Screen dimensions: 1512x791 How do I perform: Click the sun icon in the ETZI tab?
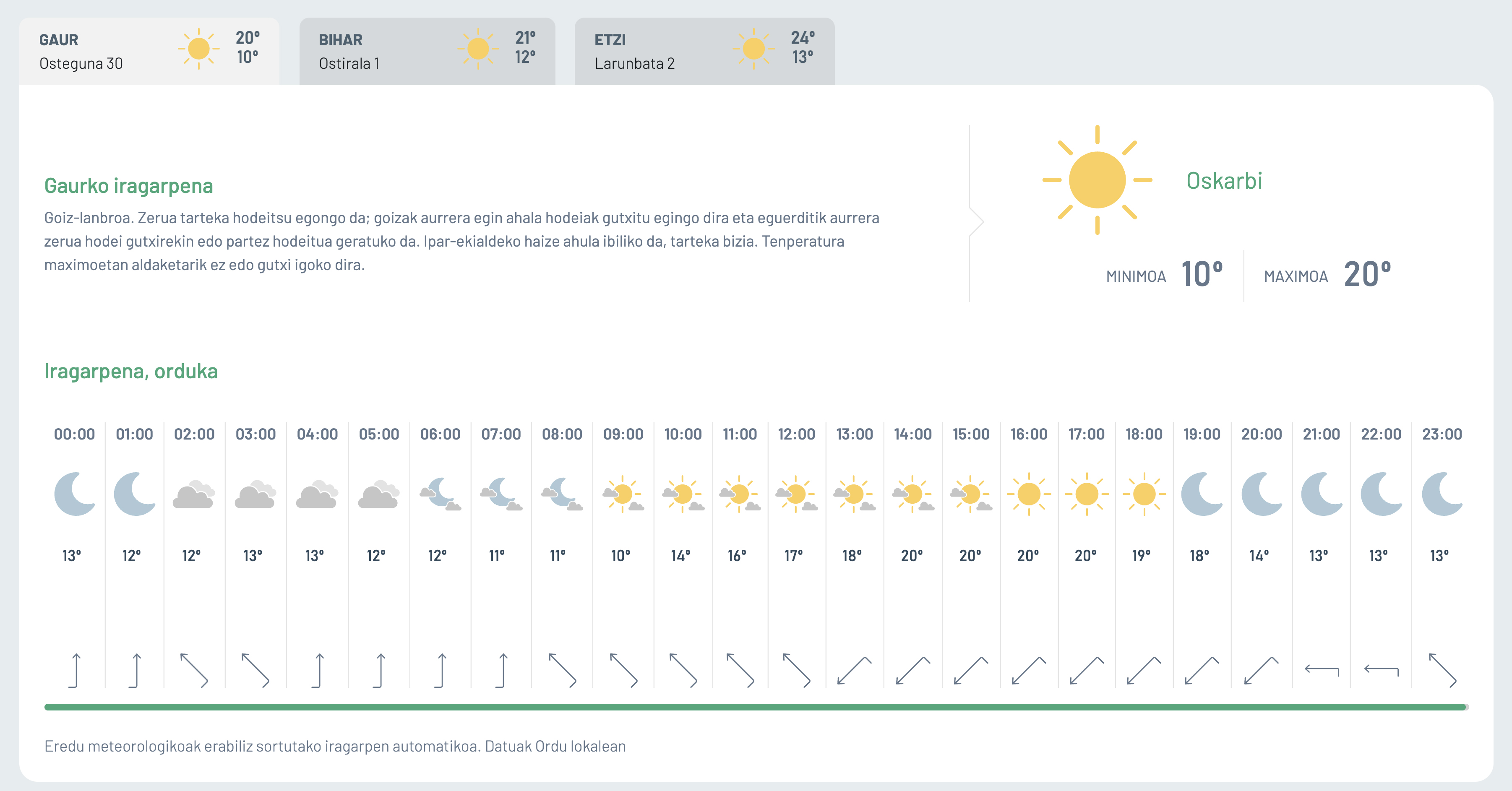click(x=753, y=49)
